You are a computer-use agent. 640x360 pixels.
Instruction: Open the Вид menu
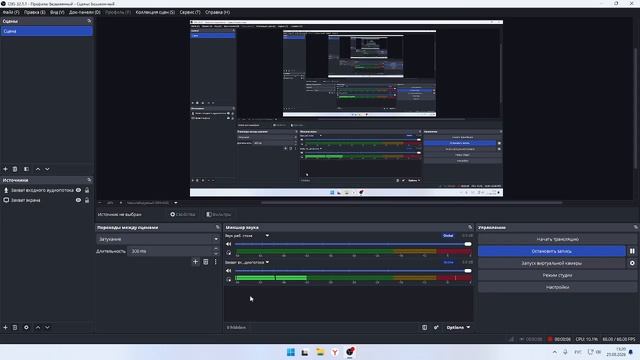(57, 12)
